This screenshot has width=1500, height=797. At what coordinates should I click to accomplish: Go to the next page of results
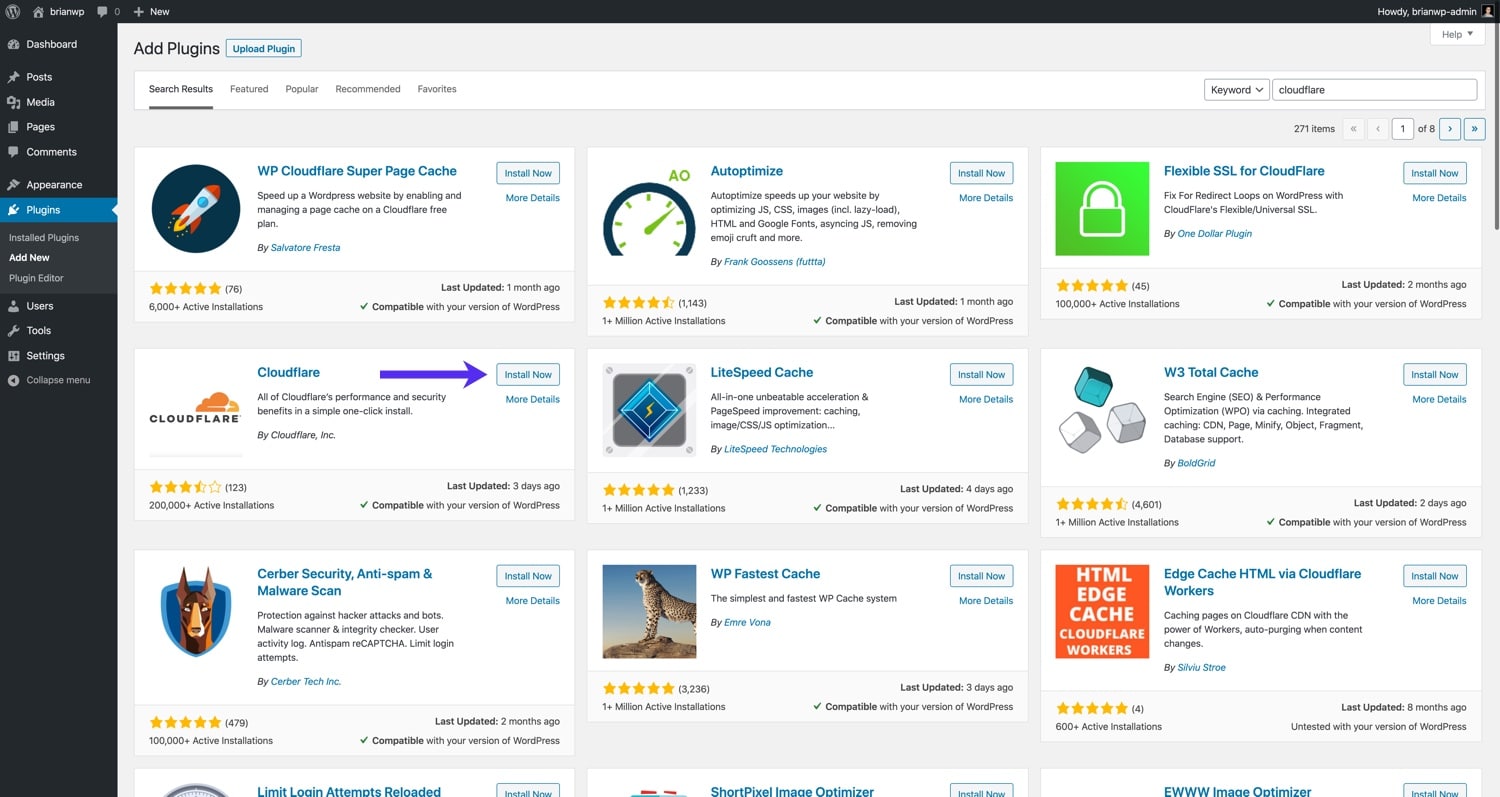pos(1450,128)
